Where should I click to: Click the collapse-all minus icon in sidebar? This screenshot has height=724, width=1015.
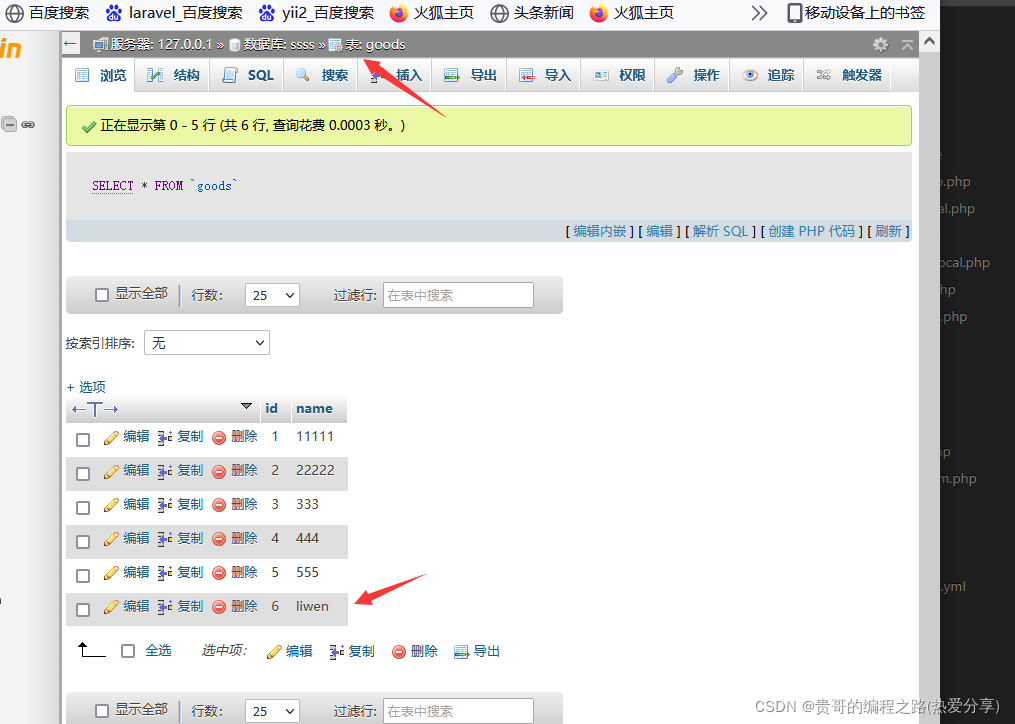[x=9, y=124]
